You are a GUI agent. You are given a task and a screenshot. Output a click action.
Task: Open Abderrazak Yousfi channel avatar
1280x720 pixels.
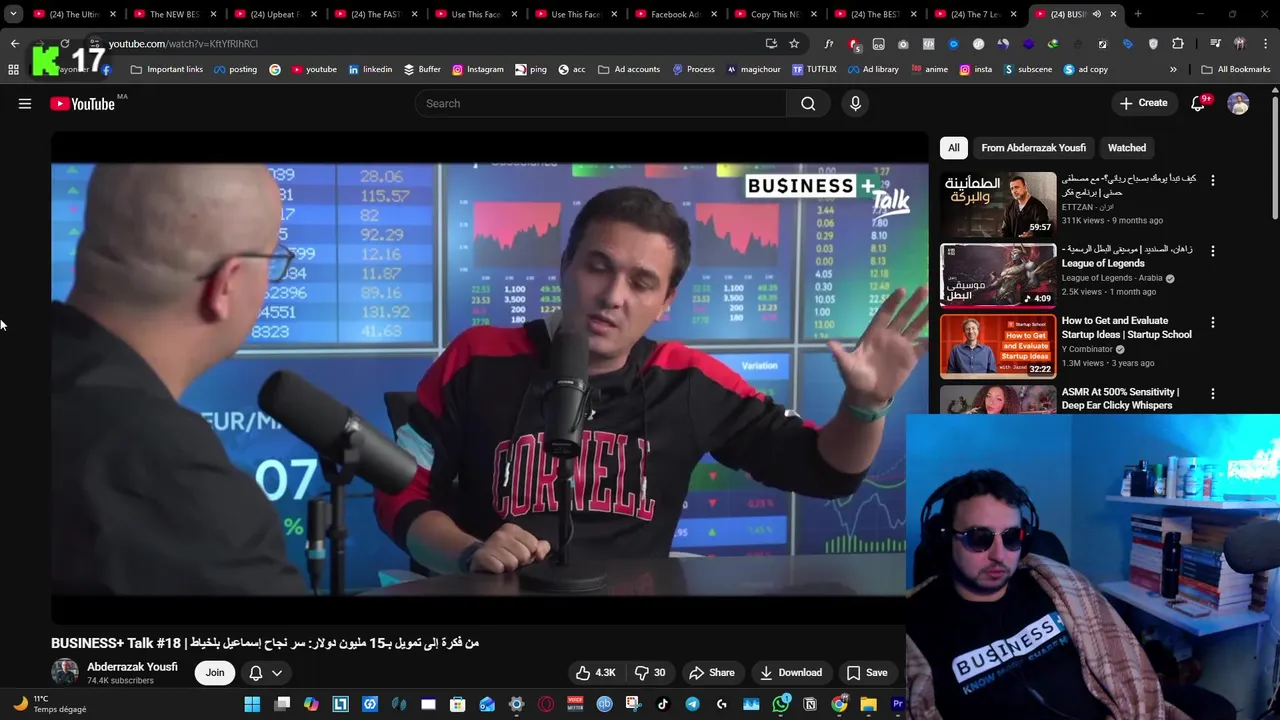pos(65,672)
